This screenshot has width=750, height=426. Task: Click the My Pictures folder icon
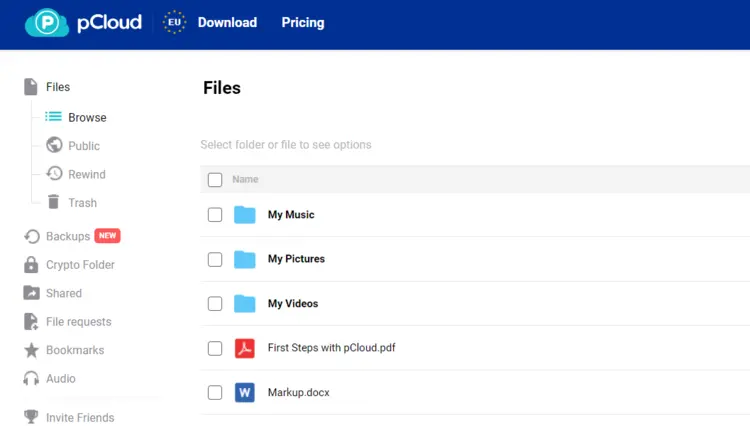tap(244, 259)
